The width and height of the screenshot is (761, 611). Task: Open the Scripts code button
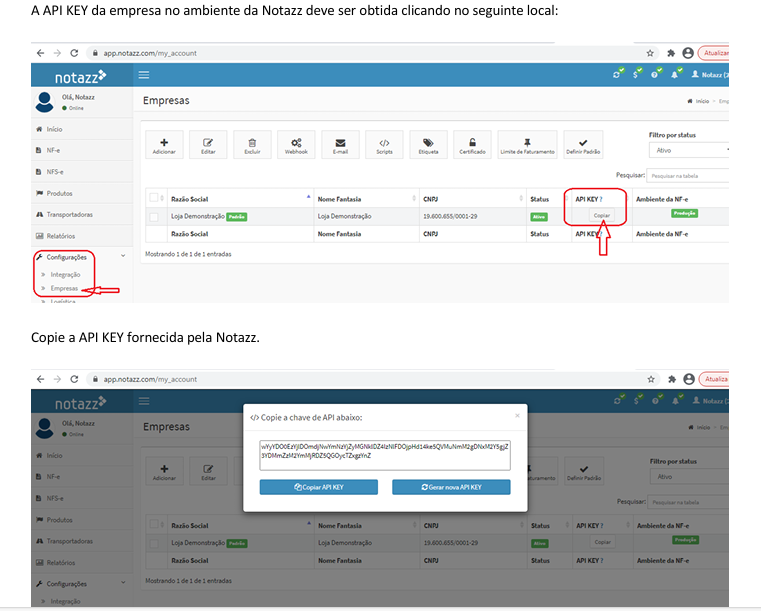click(384, 145)
